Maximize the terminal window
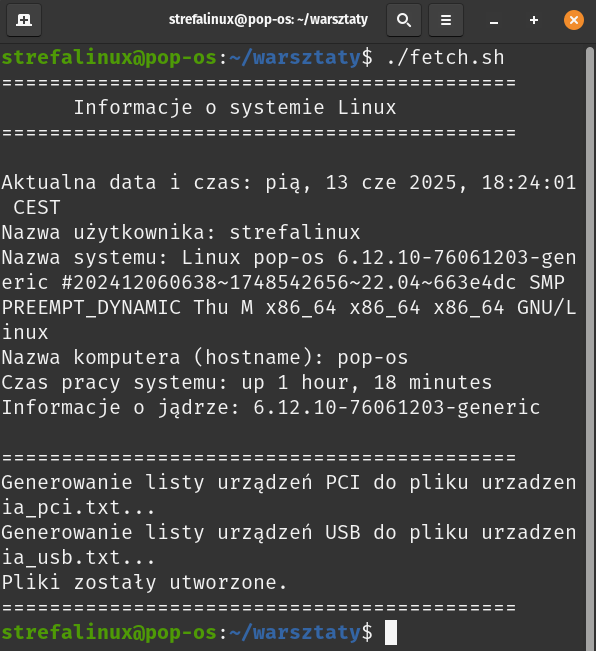Screen dimensions: 596x651 coord(534,20)
